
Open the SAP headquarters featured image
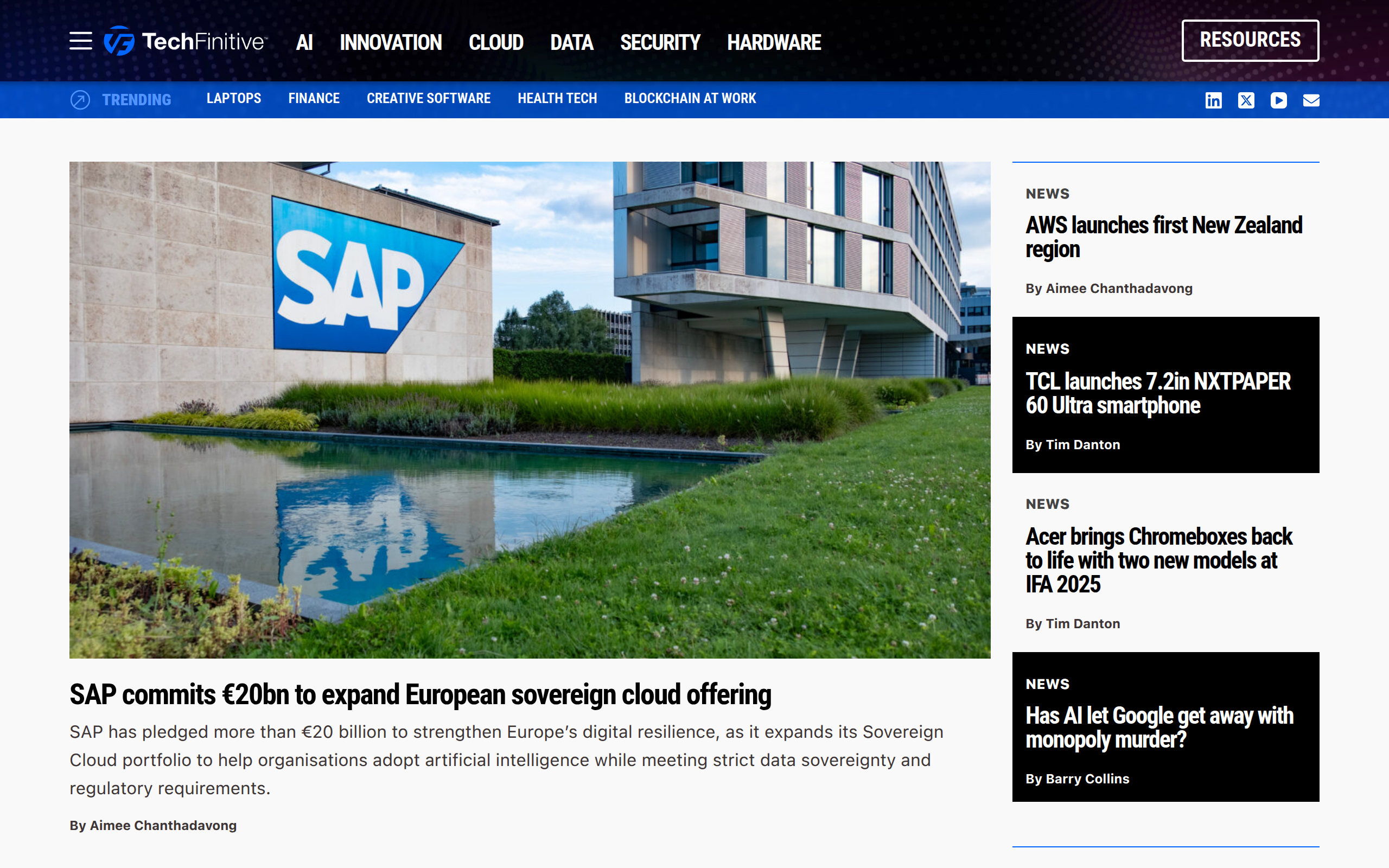(530, 410)
